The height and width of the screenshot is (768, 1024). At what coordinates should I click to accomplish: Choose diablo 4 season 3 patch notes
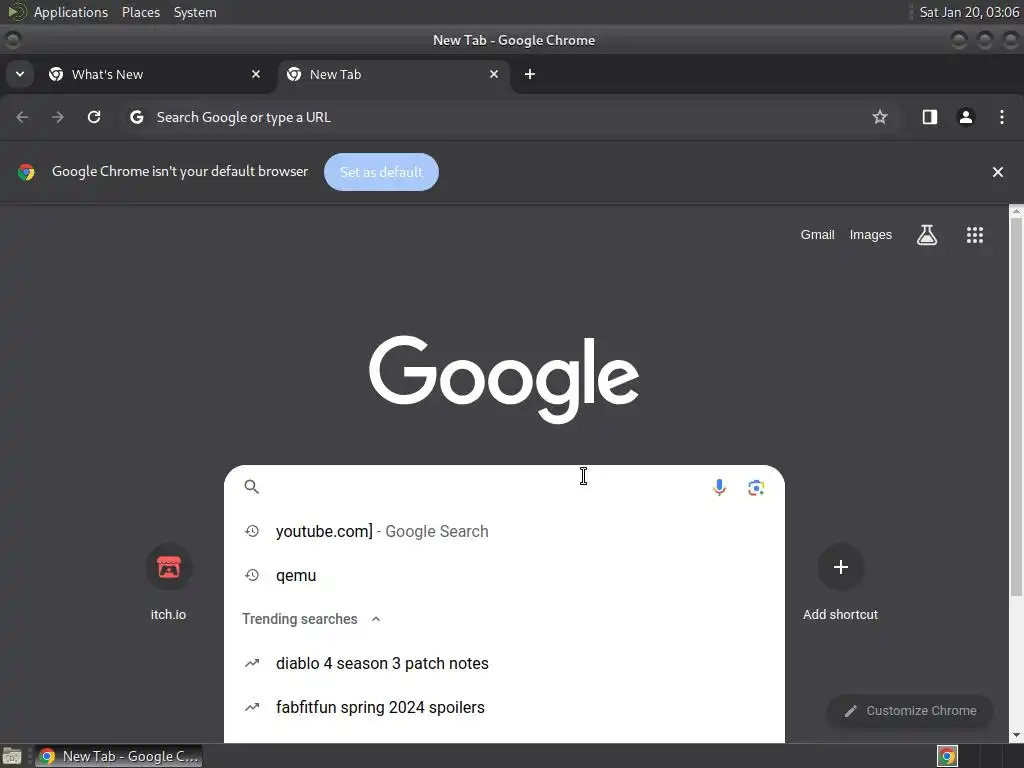point(504,664)
